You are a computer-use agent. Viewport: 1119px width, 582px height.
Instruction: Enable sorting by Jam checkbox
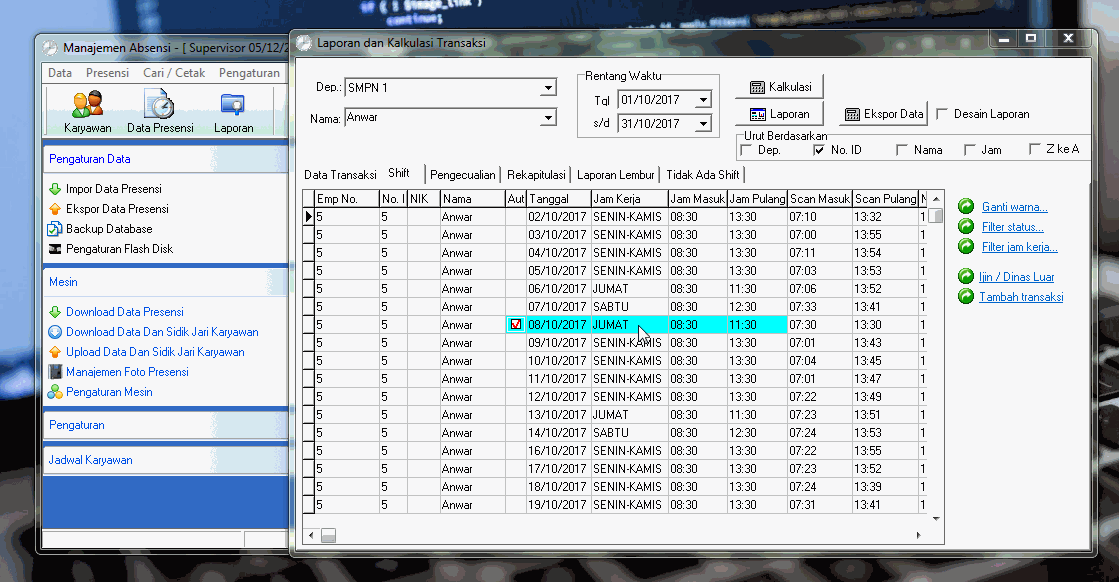point(969,150)
